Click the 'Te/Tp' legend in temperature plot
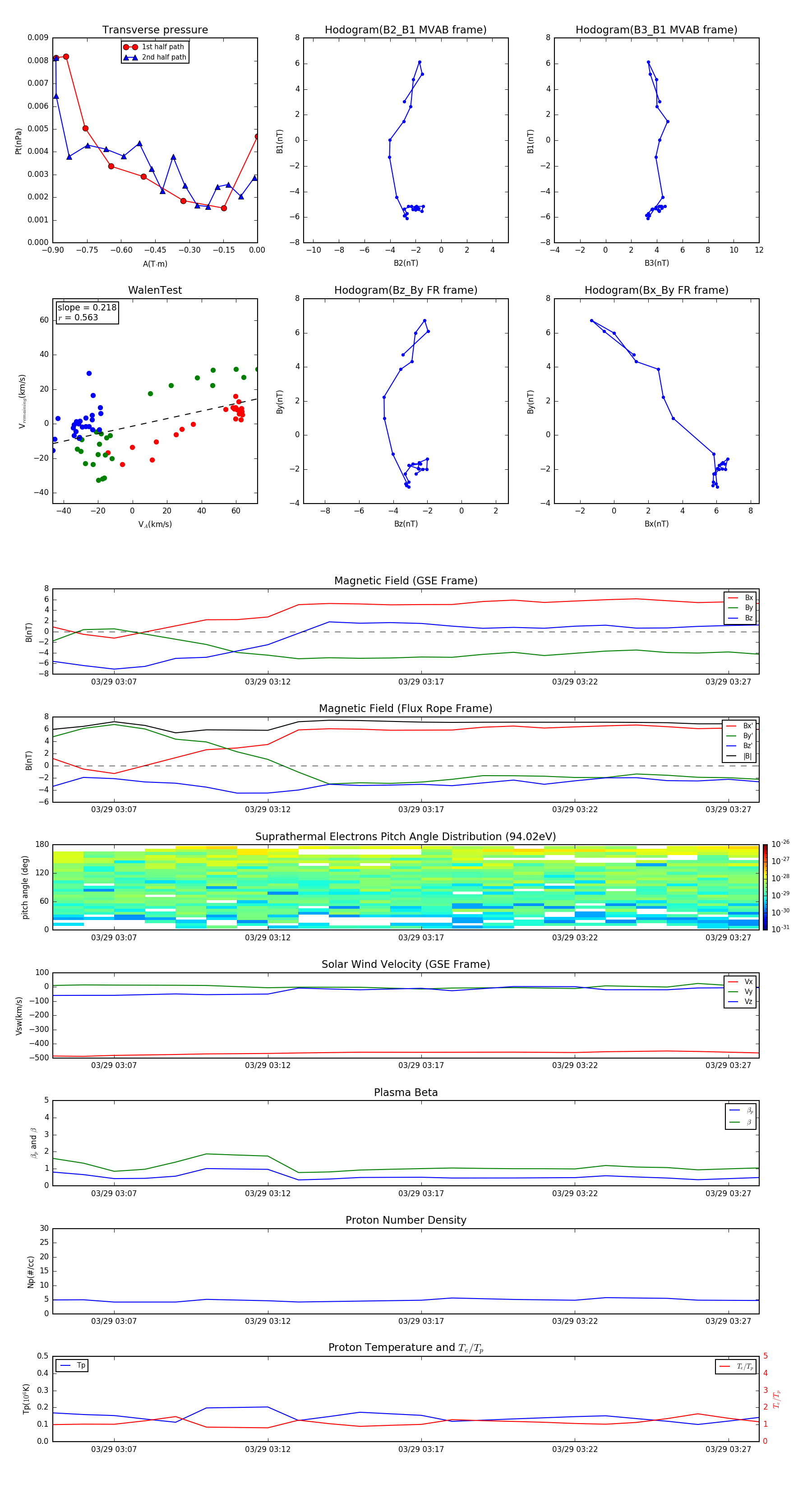 click(736, 1366)
